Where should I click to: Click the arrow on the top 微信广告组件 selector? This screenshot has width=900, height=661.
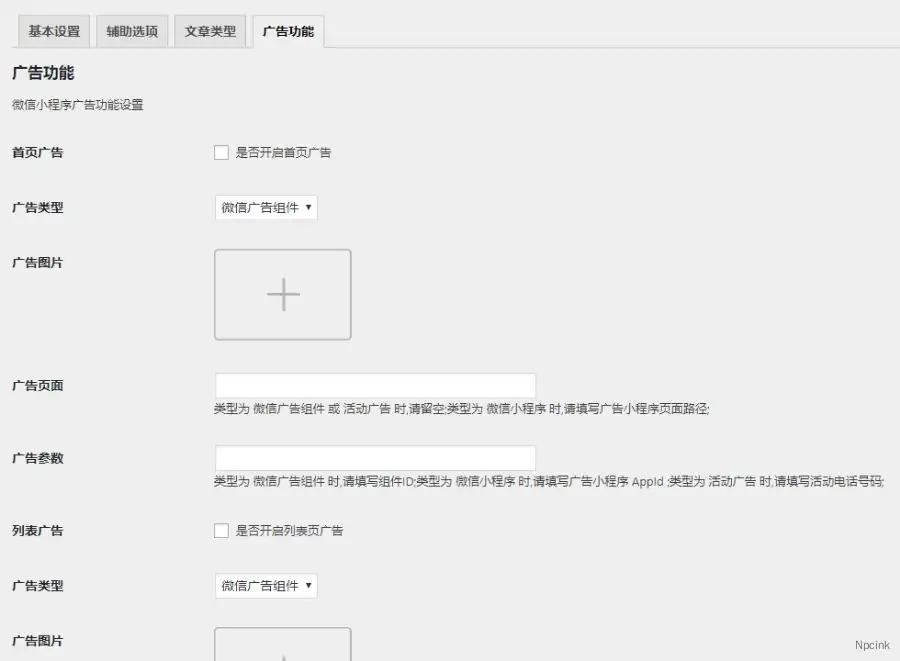(x=308, y=207)
